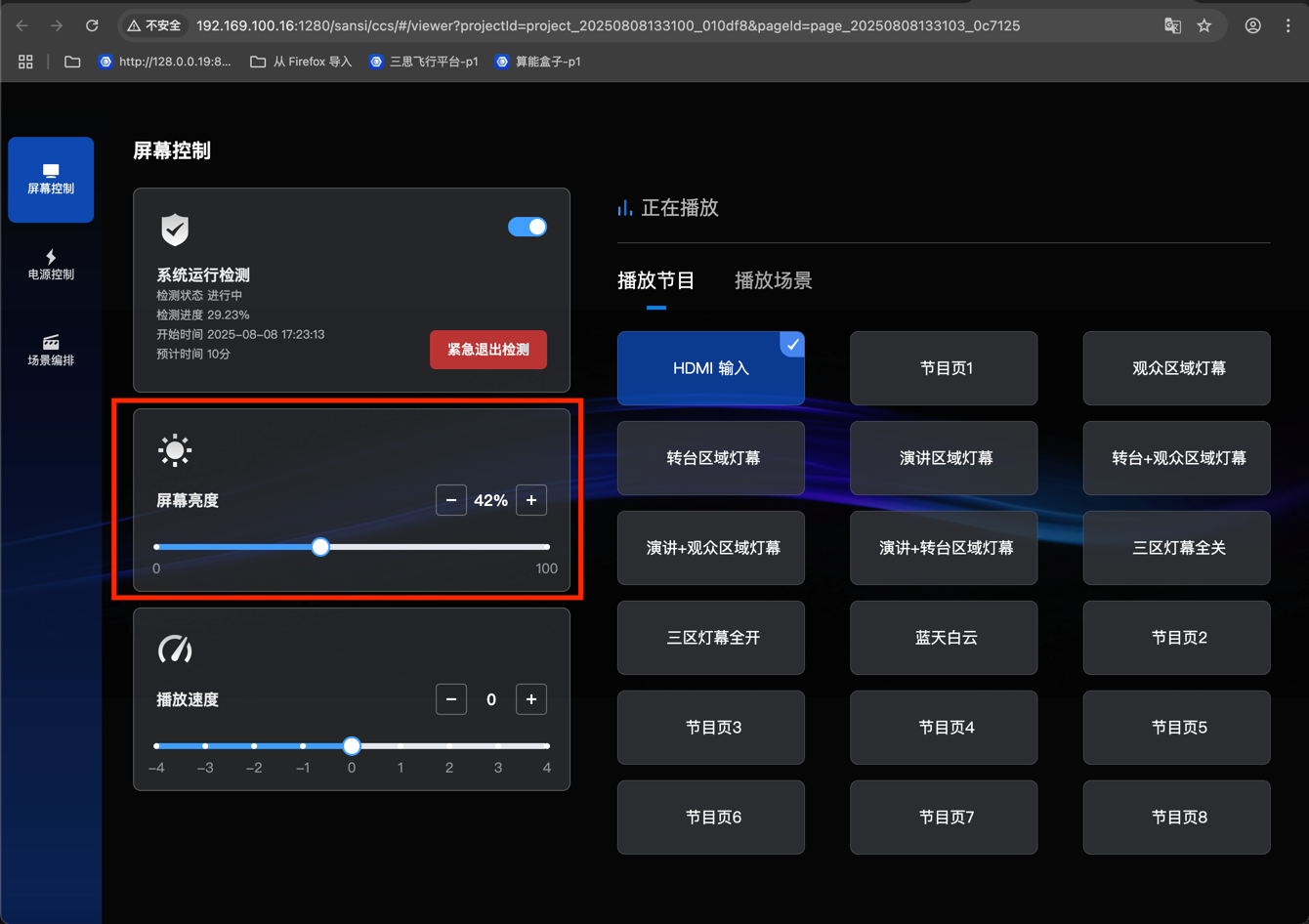The image size is (1309, 924).
Task: Decrease 播放速度 with minus button
Action: 451,699
